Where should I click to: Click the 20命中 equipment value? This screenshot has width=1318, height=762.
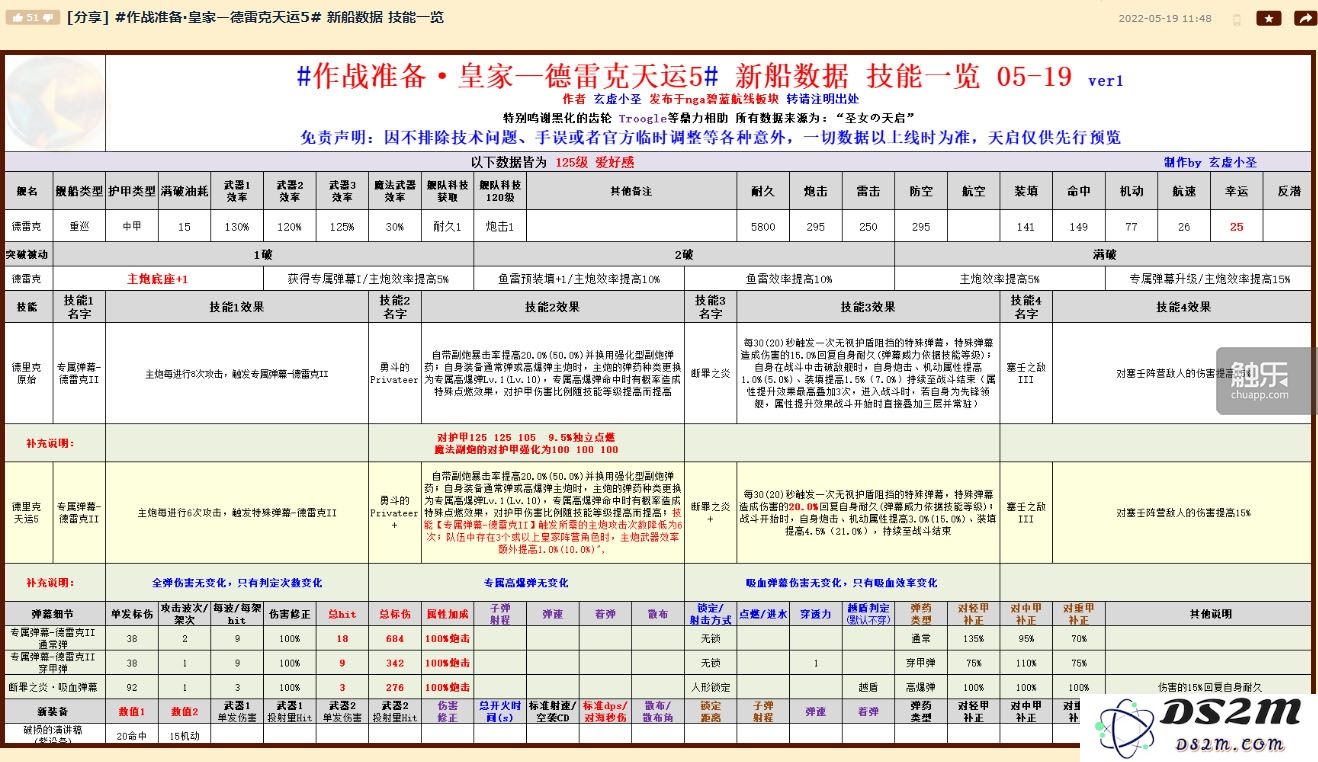tap(132, 736)
